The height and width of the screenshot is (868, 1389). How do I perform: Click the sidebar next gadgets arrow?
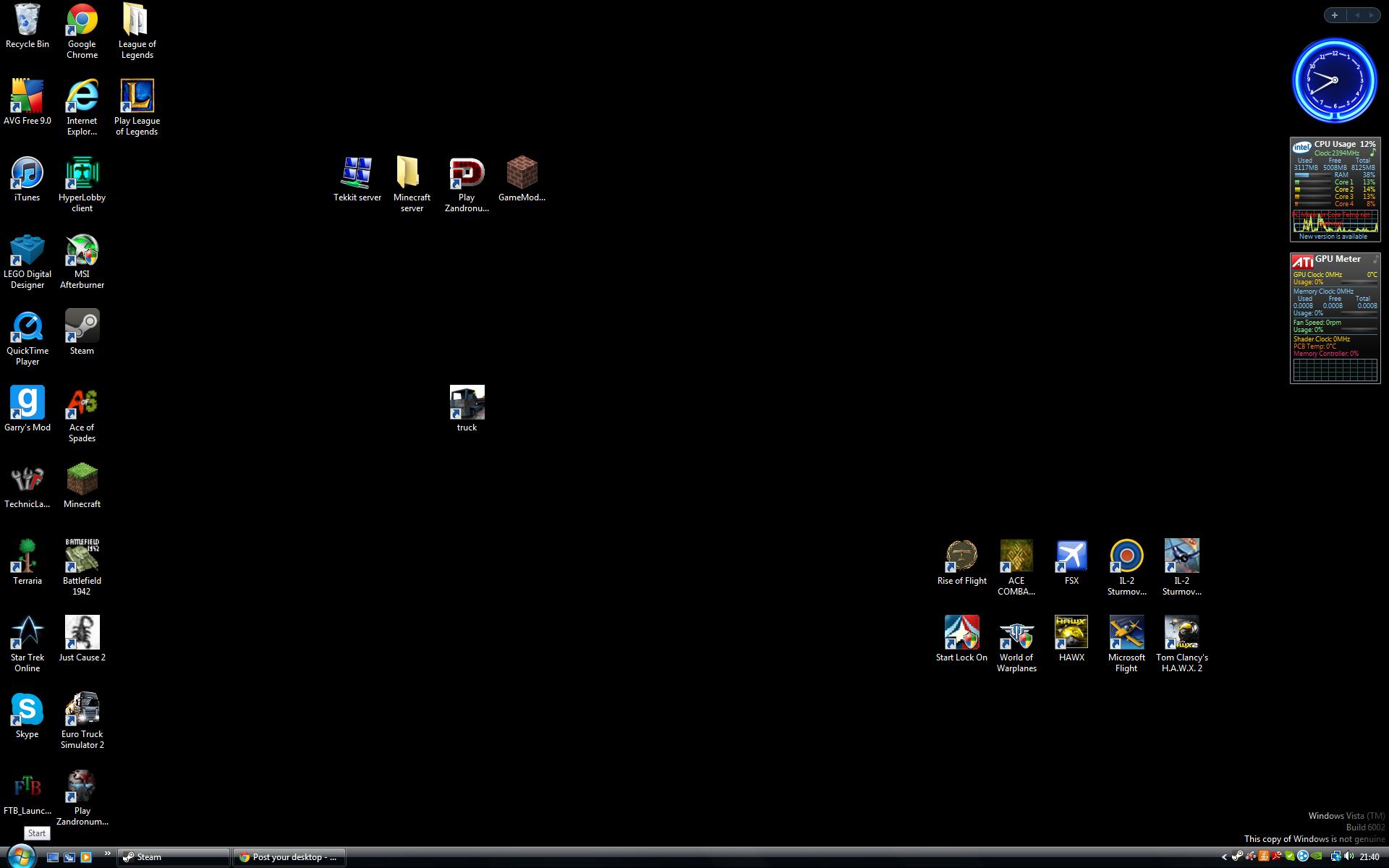1371,15
